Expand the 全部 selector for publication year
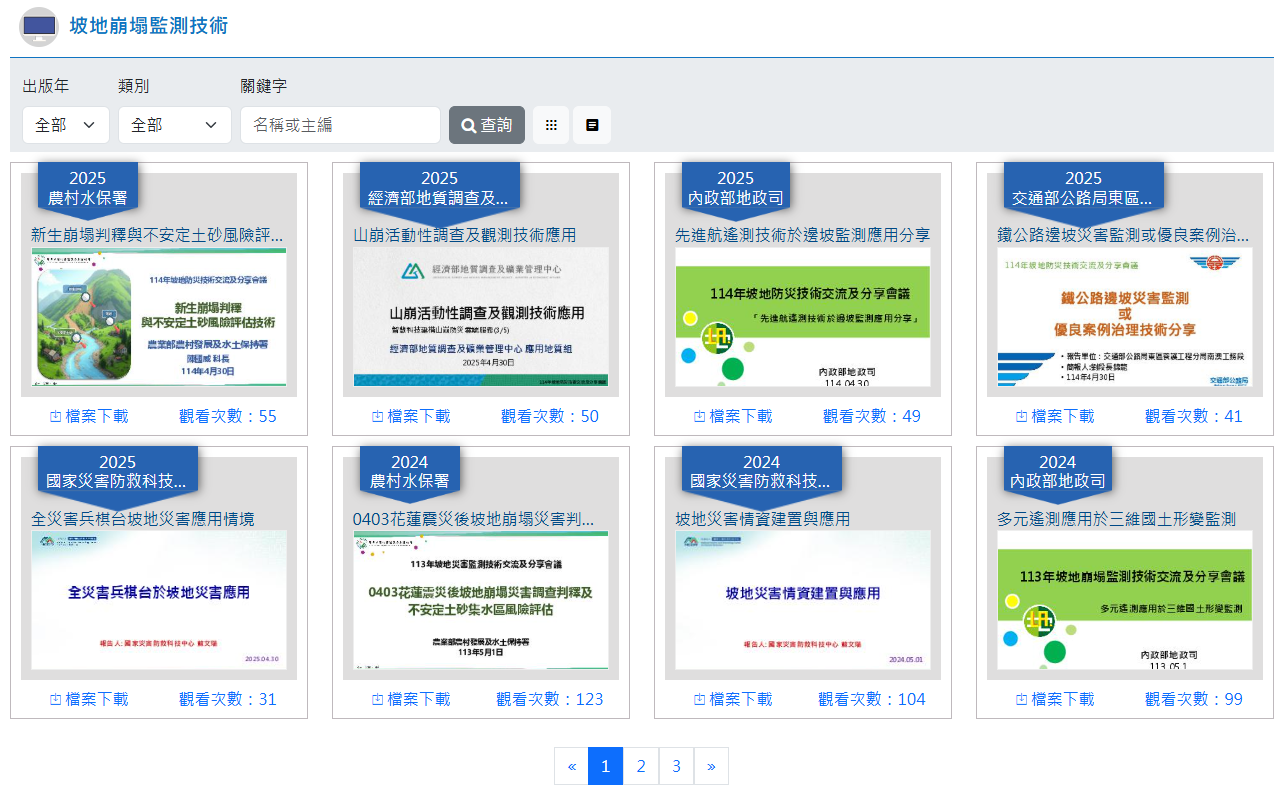 click(65, 125)
